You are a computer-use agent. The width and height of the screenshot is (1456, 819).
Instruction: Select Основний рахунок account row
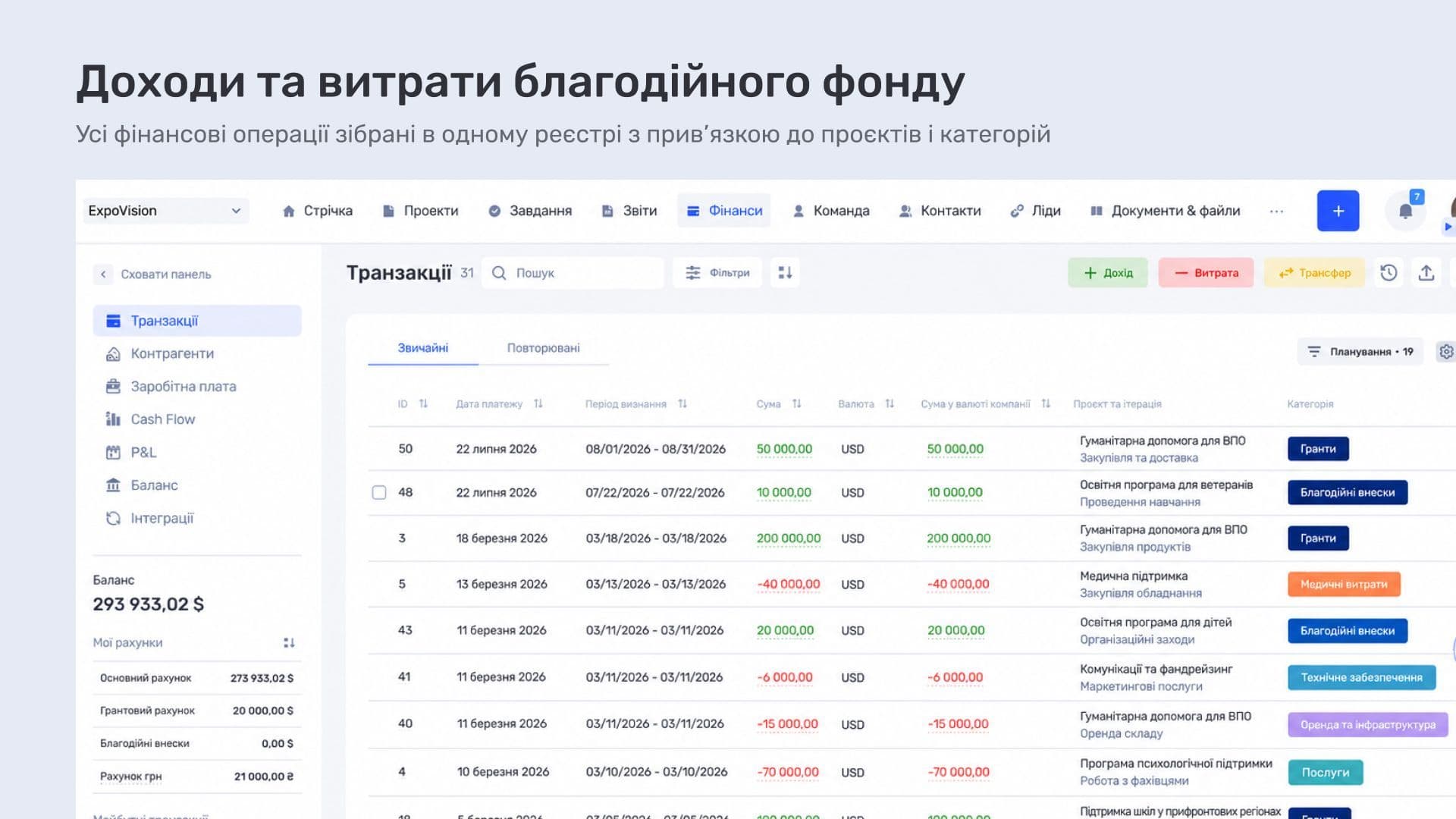tap(197, 678)
